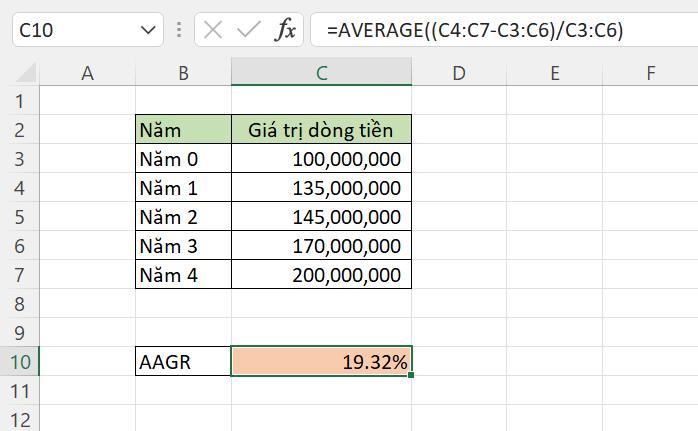Select column C header

click(x=321, y=72)
